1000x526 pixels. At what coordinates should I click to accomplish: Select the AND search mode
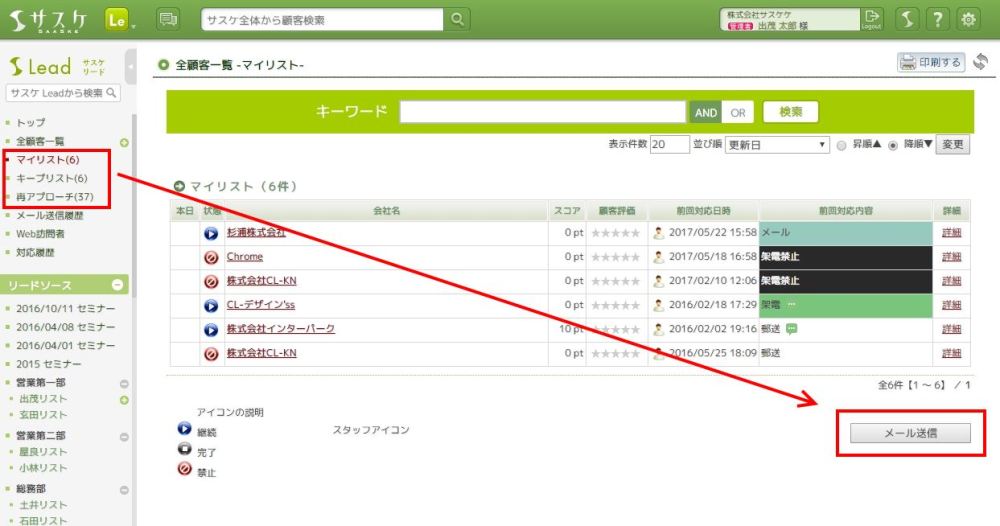click(705, 112)
